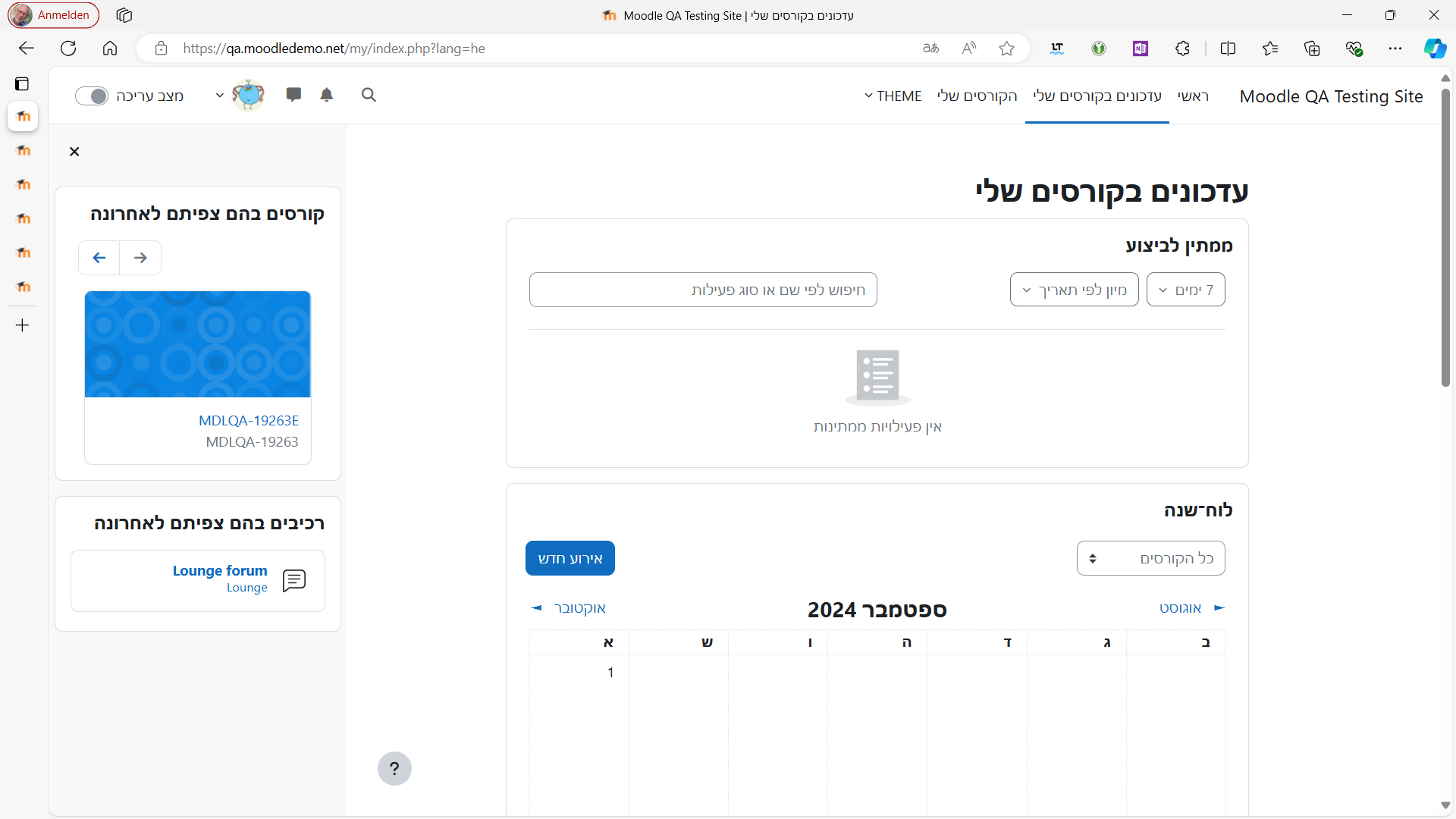This screenshot has height=819, width=1456.
Task: Open the browser settings and more menu
Action: (x=1395, y=49)
